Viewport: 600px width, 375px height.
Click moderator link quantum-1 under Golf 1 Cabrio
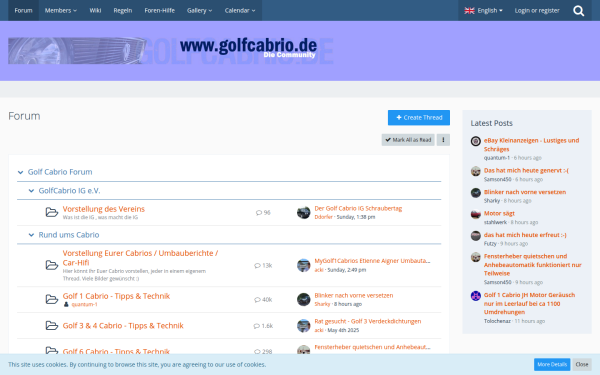[x=85, y=305]
